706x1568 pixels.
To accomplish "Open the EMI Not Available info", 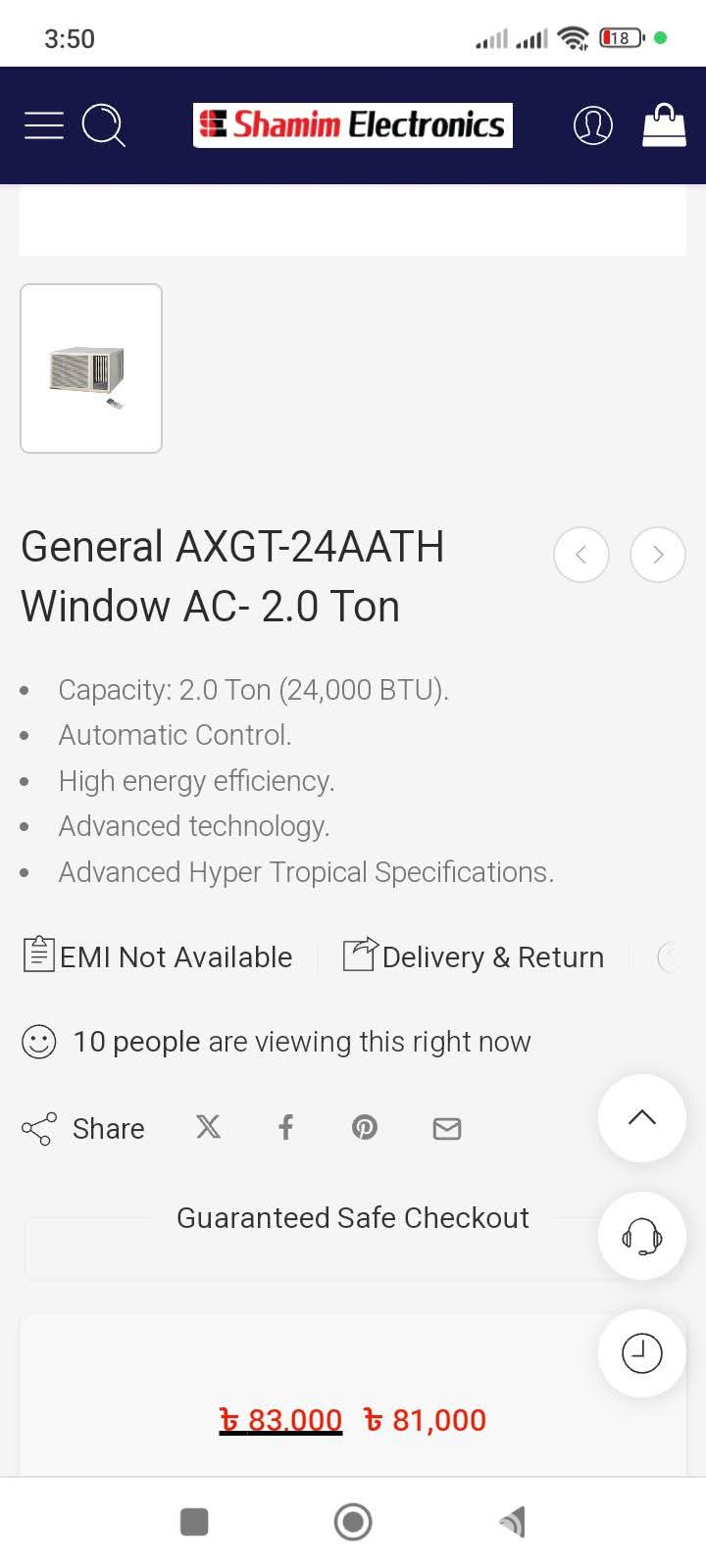I will coord(158,956).
